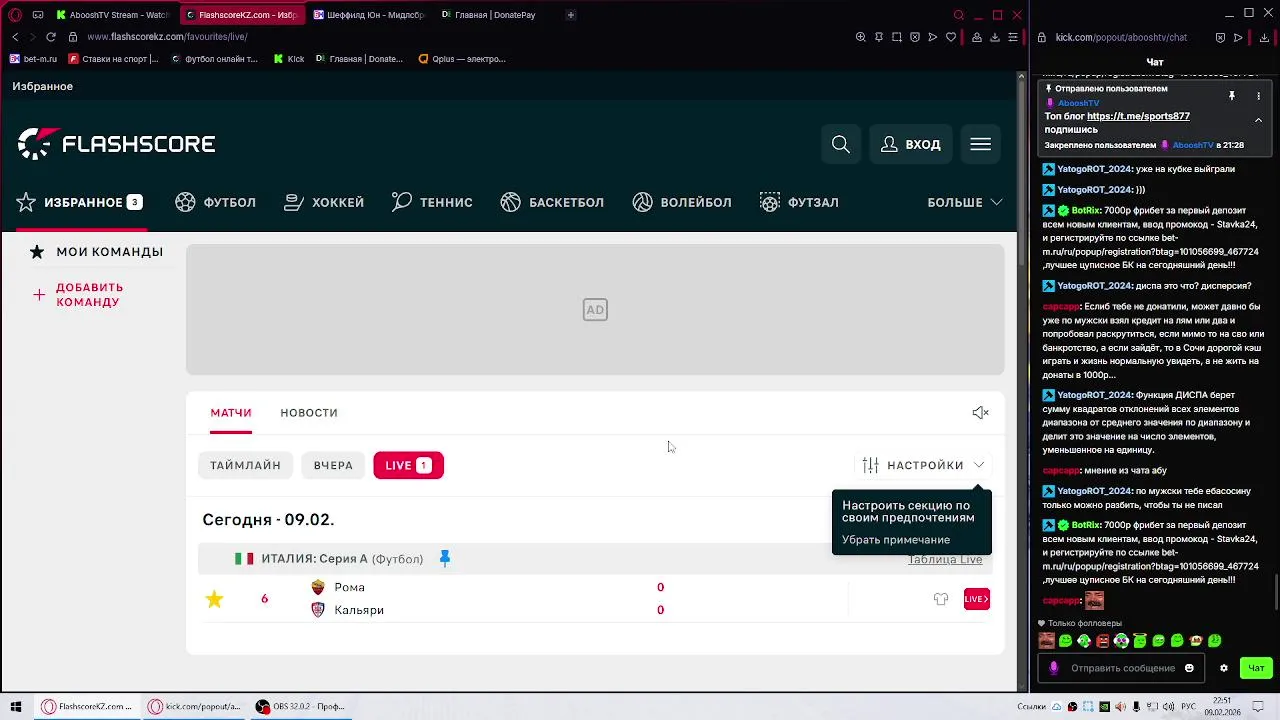The height and width of the screenshot is (720, 1280).
Task: Open Избранное favorites in the sports menu
Action: tap(79, 202)
